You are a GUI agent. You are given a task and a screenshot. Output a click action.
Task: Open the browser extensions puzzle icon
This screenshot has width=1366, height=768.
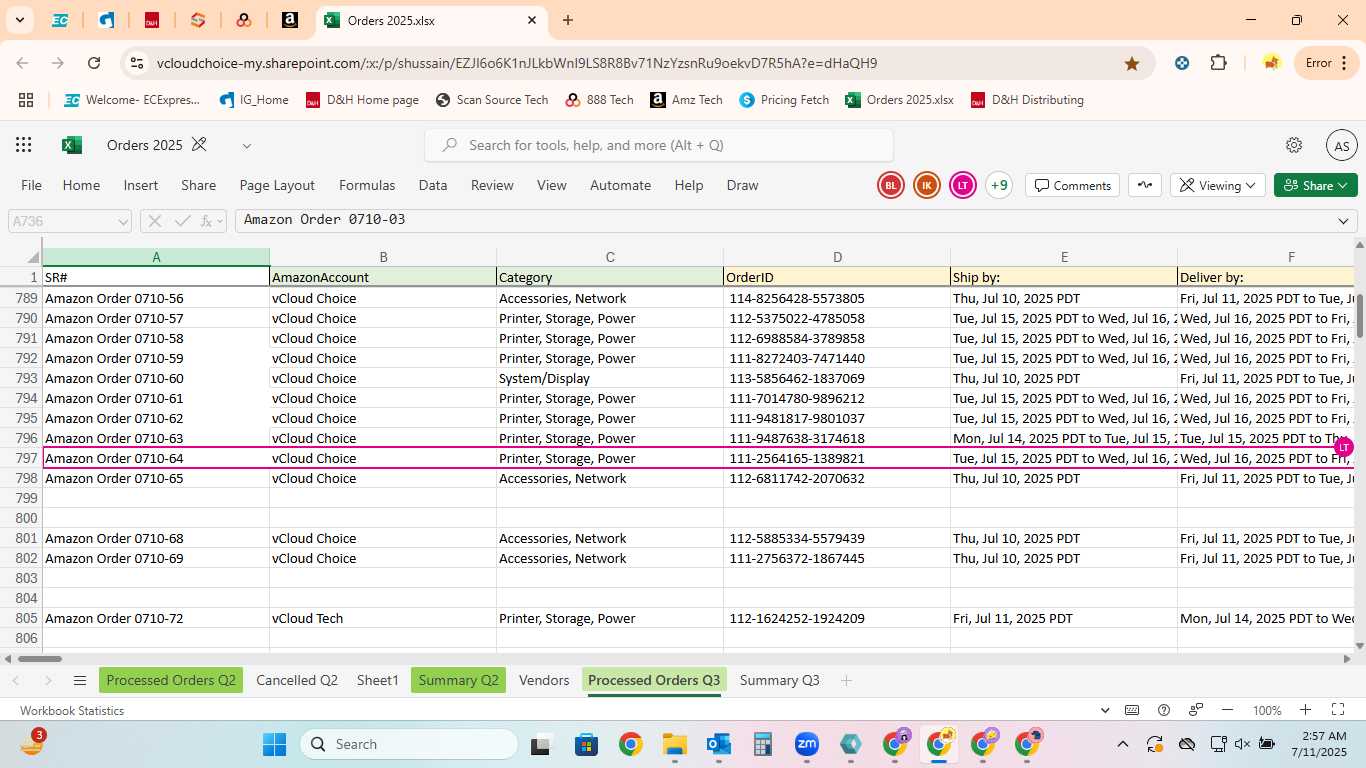click(x=1218, y=63)
